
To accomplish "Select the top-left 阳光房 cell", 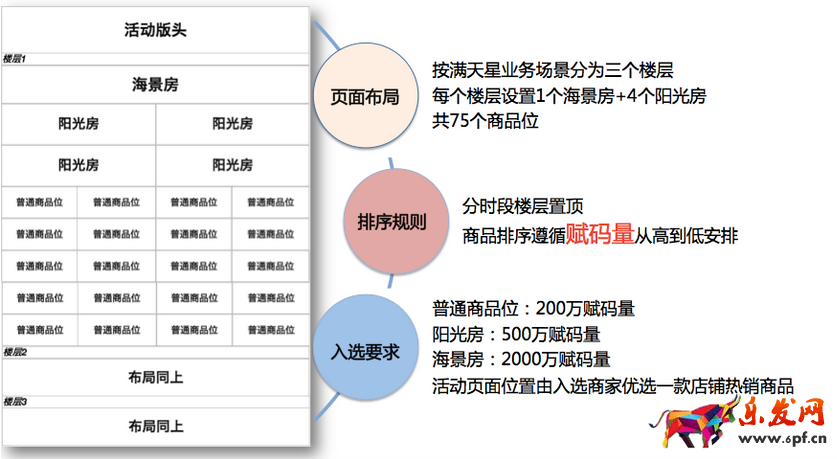I will tap(78, 124).
